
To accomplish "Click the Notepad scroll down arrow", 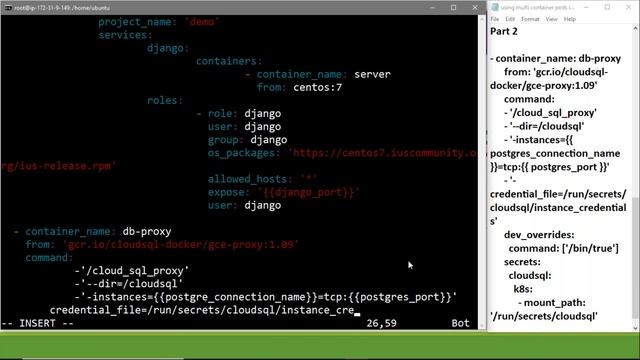I will pyautogui.click(x=635, y=328).
